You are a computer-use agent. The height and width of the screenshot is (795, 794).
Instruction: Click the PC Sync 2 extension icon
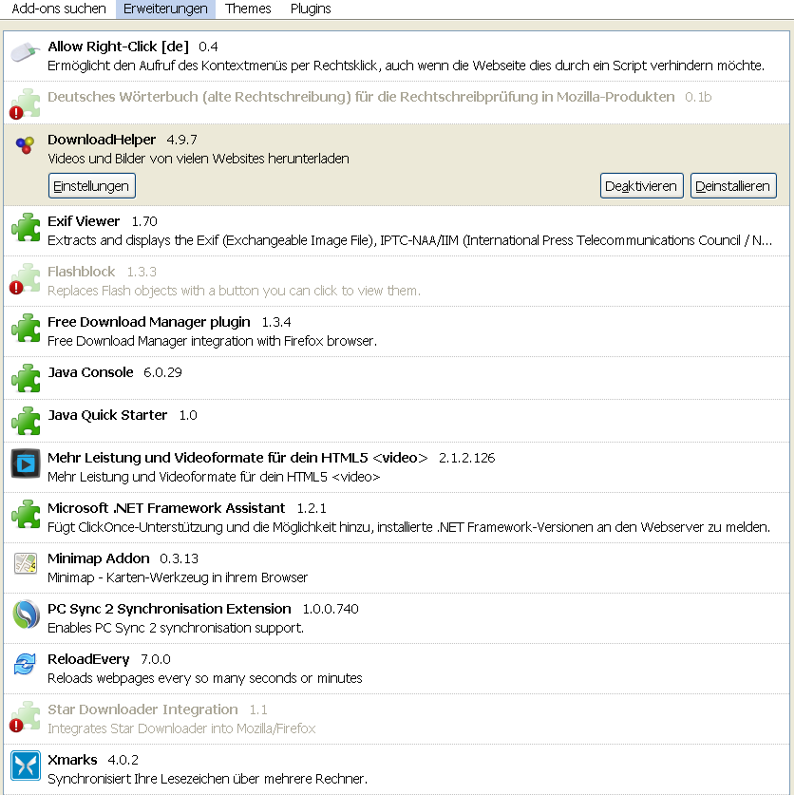click(25, 614)
